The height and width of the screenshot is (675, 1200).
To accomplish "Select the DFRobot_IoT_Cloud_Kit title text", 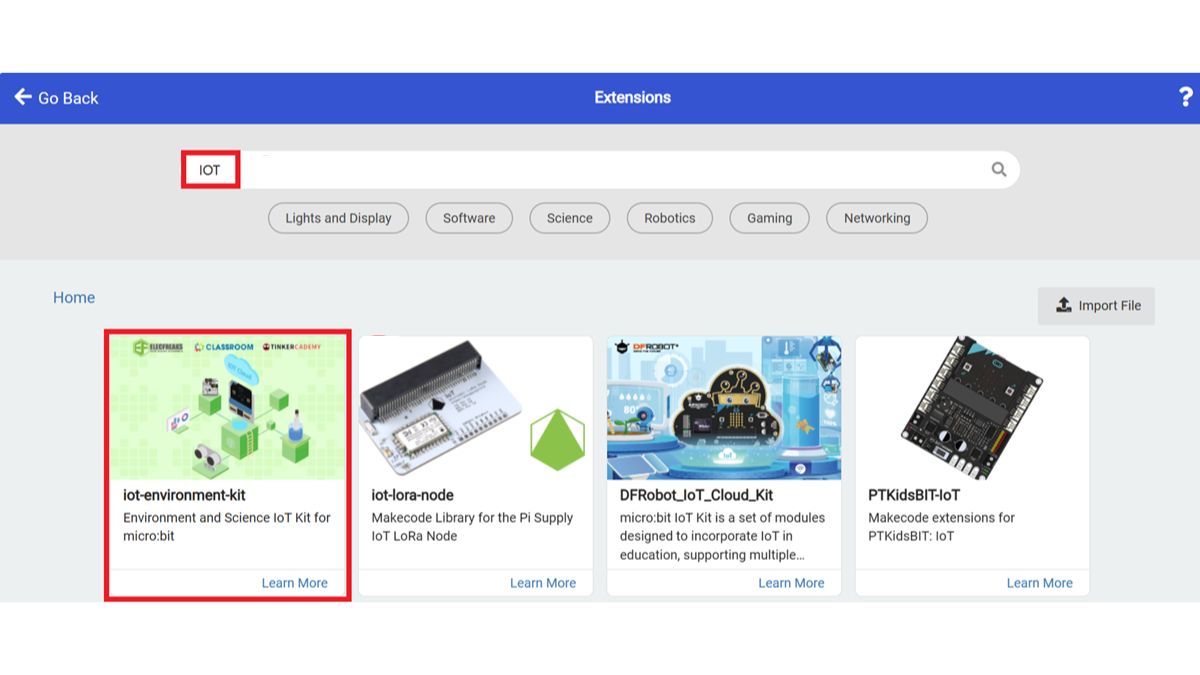I will pyautogui.click(x=697, y=495).
